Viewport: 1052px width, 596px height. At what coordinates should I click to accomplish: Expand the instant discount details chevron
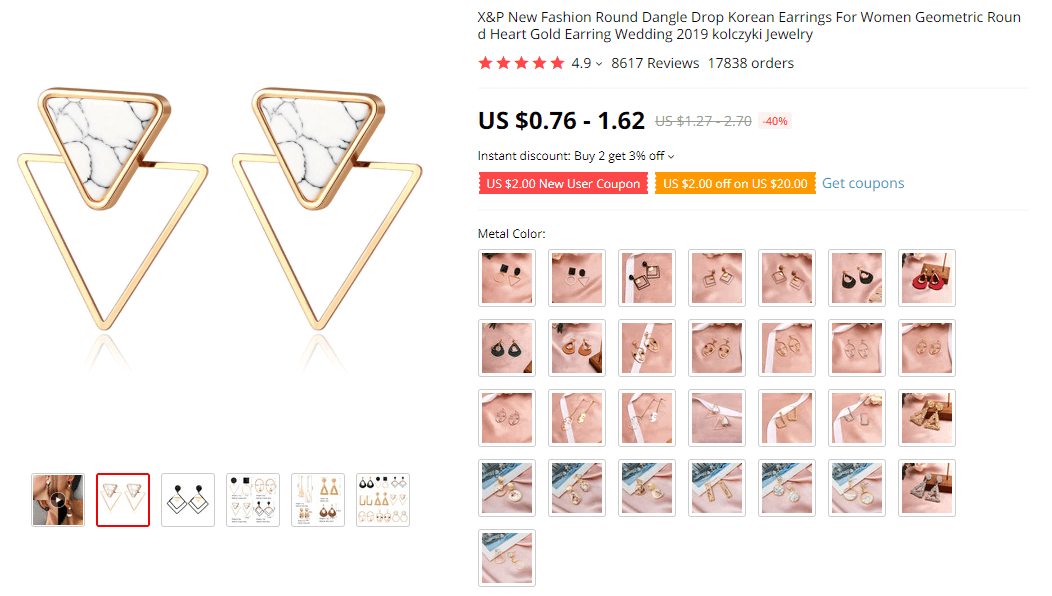pos(671,156)
